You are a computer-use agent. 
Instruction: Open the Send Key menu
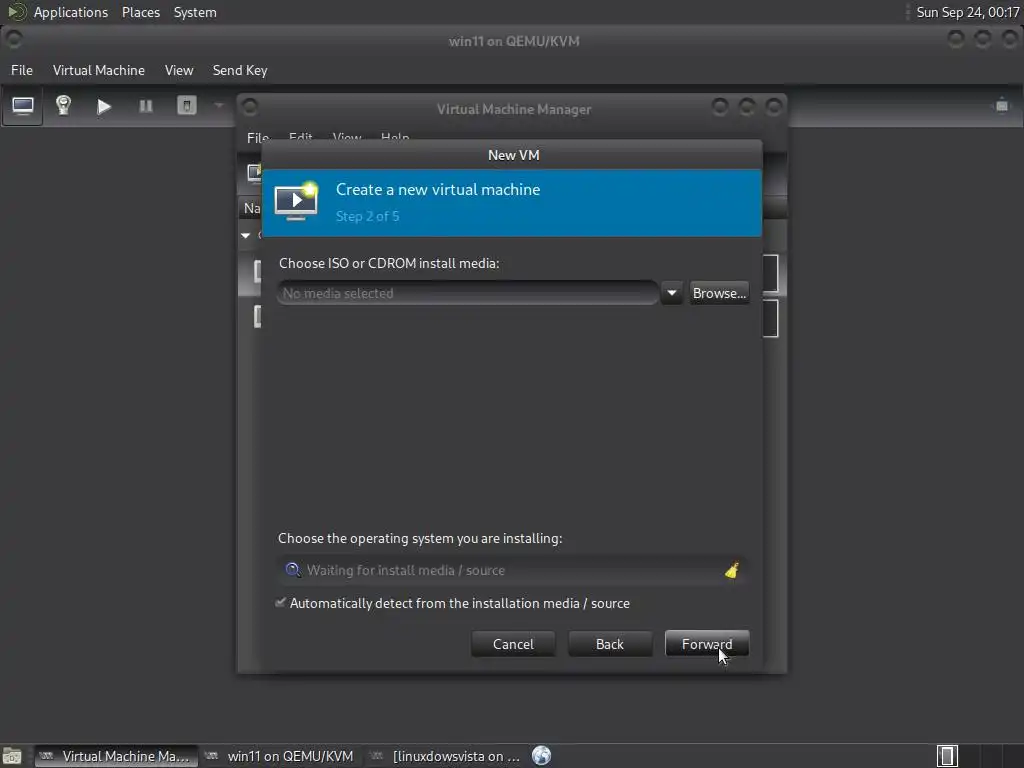(240, 70)
